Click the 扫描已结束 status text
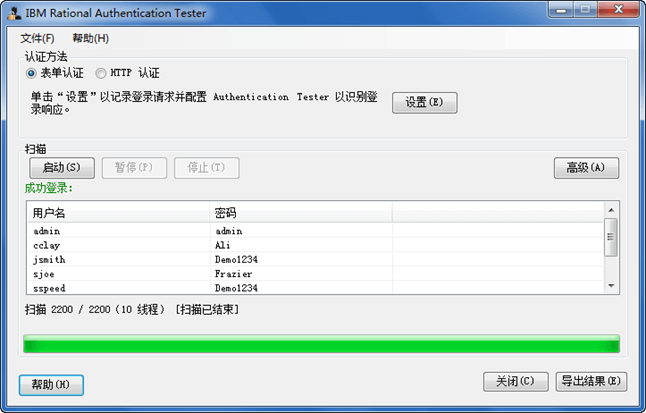Viewport: 646px width, 413px height. coord(207,309)
